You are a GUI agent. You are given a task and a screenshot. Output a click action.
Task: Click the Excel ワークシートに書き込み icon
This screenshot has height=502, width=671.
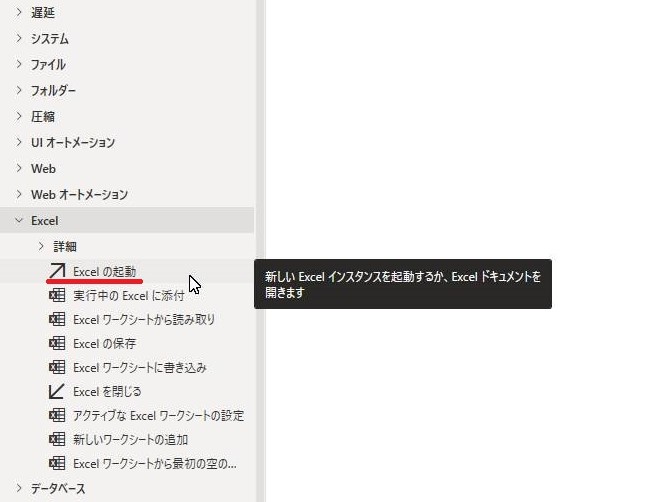[x=56, y=367]
